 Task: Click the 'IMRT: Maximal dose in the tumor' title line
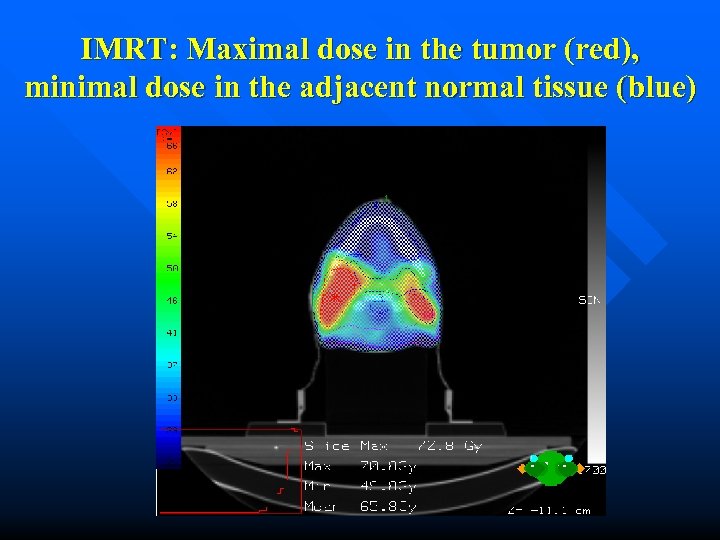click(360, 49)
